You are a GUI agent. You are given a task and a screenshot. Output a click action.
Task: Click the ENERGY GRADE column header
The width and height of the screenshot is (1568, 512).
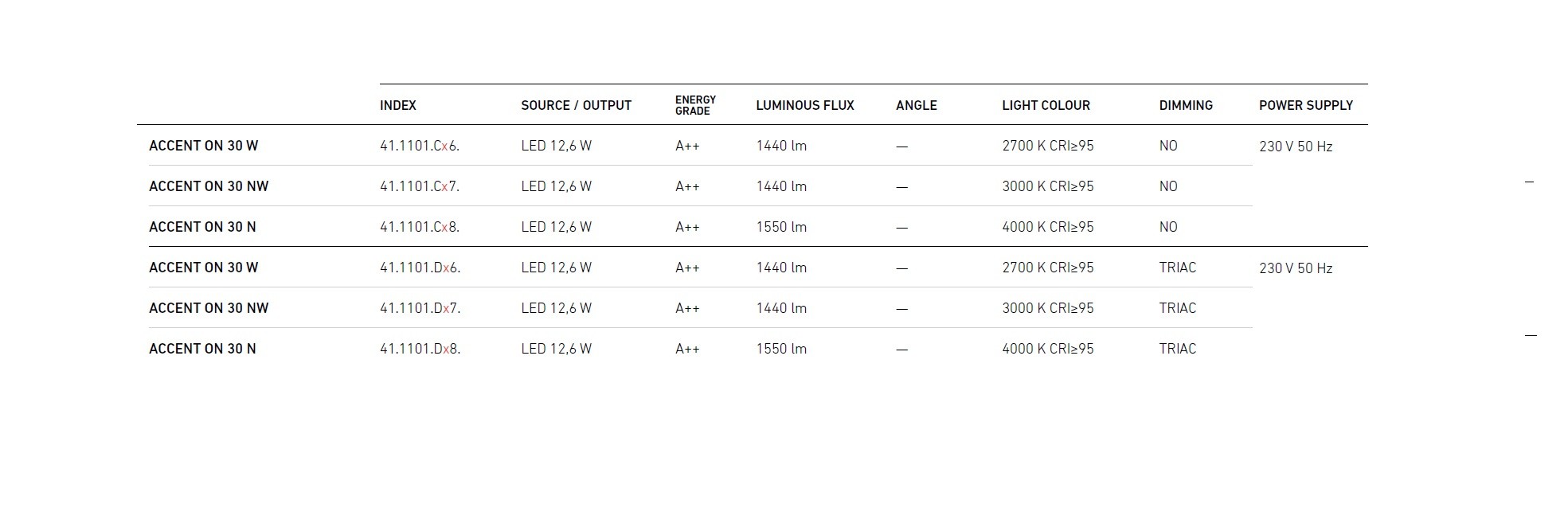pos(695,105)
